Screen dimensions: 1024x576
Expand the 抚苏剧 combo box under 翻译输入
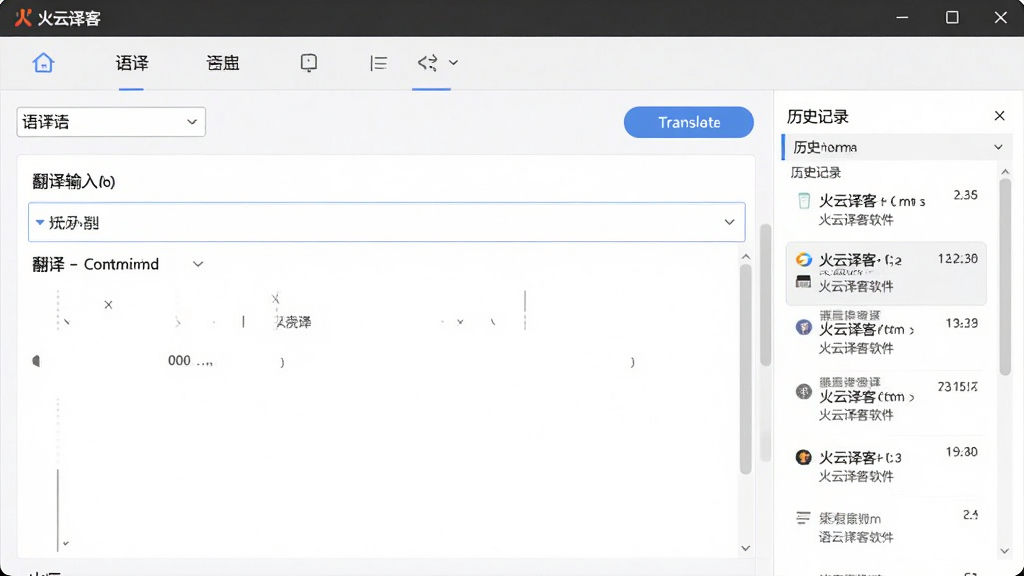pos(387,222)
